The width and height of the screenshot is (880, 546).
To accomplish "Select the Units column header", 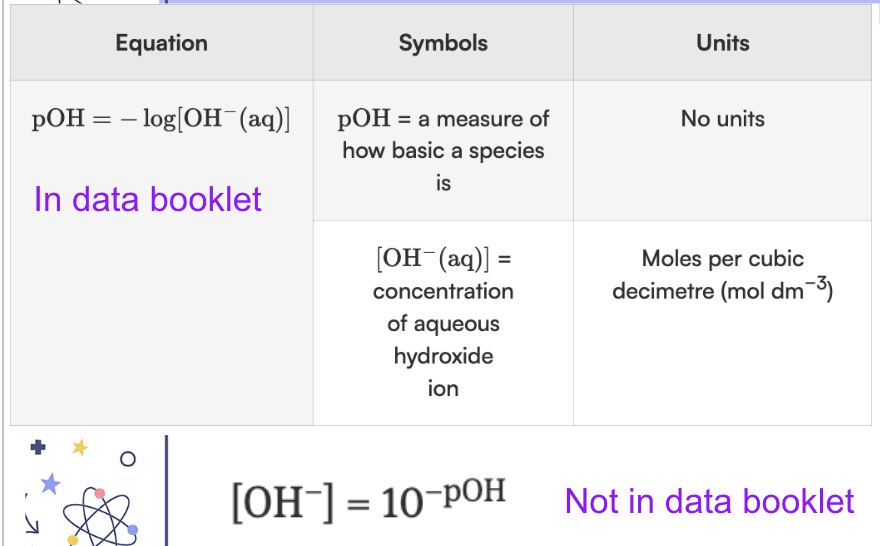I will click(x=722, y=43).
